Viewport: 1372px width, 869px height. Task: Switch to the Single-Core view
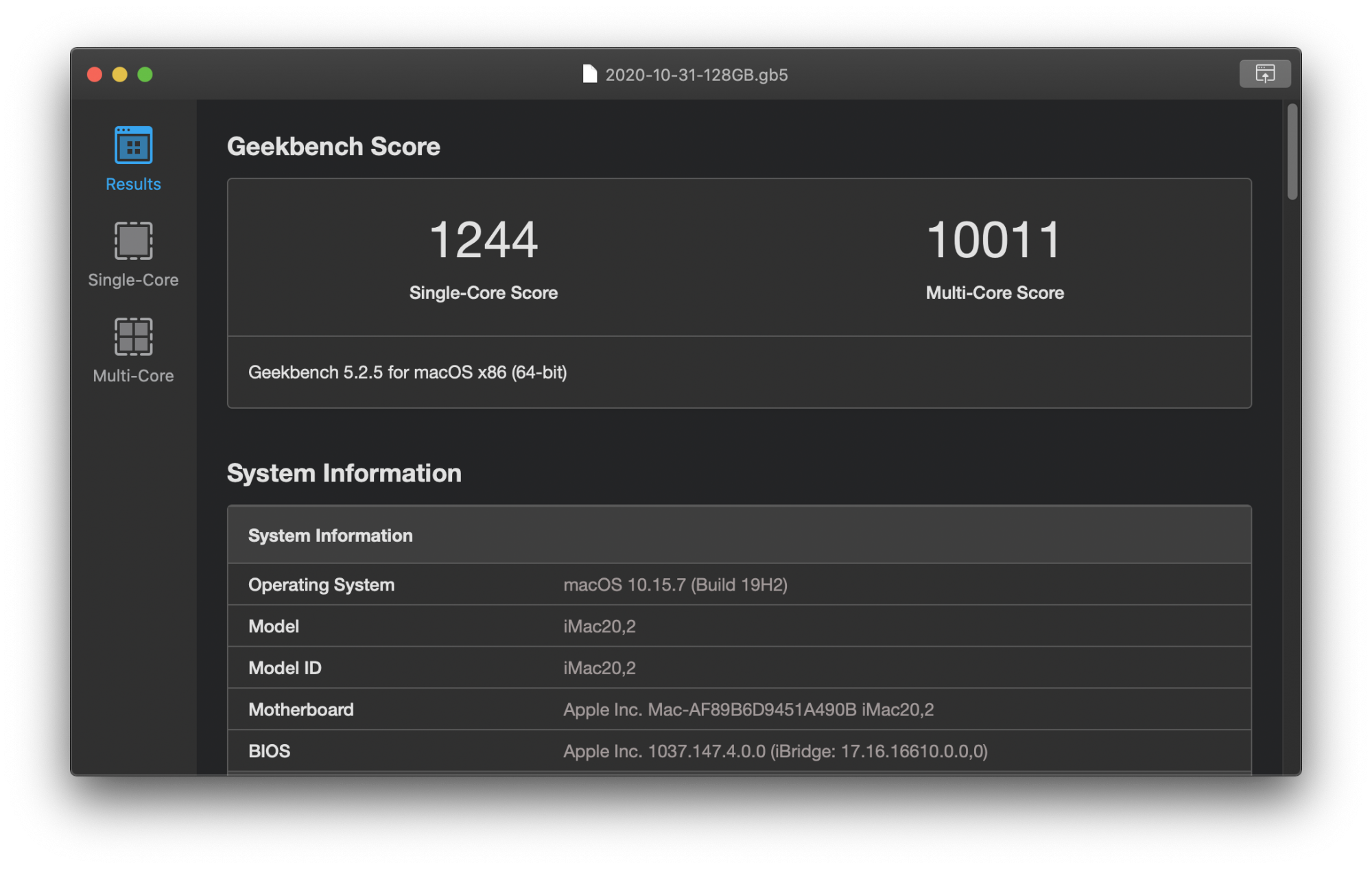click(x=133, y=257)
